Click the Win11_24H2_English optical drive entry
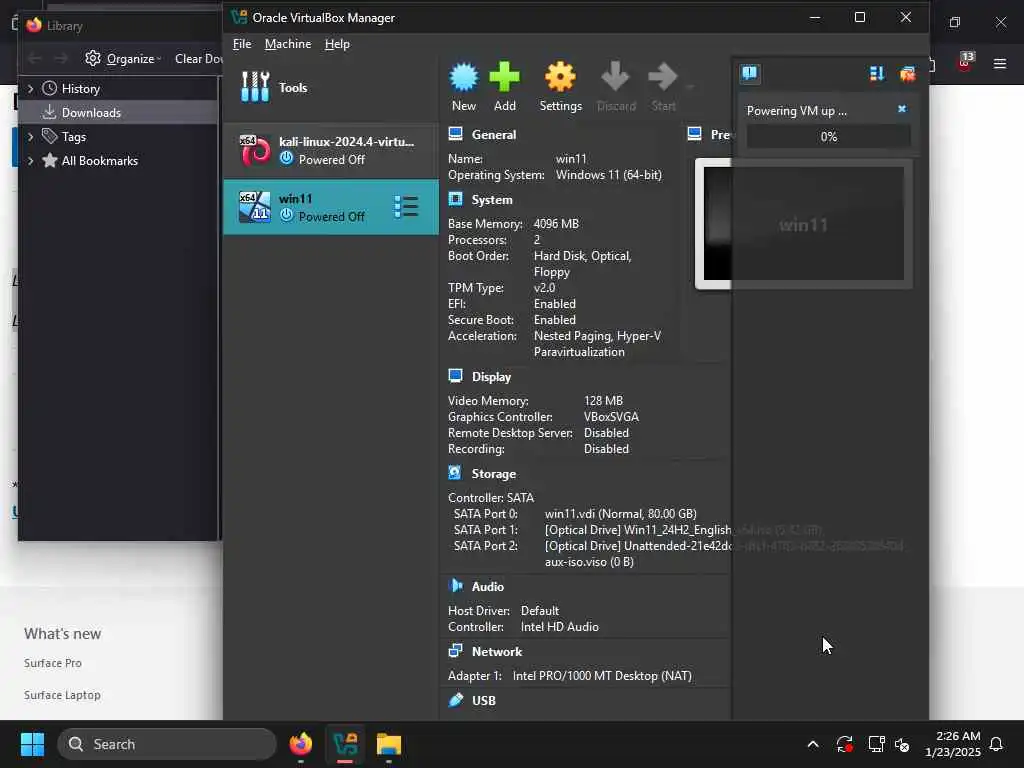This screenshot has width=1024, height=768. [x=682, y=530]
